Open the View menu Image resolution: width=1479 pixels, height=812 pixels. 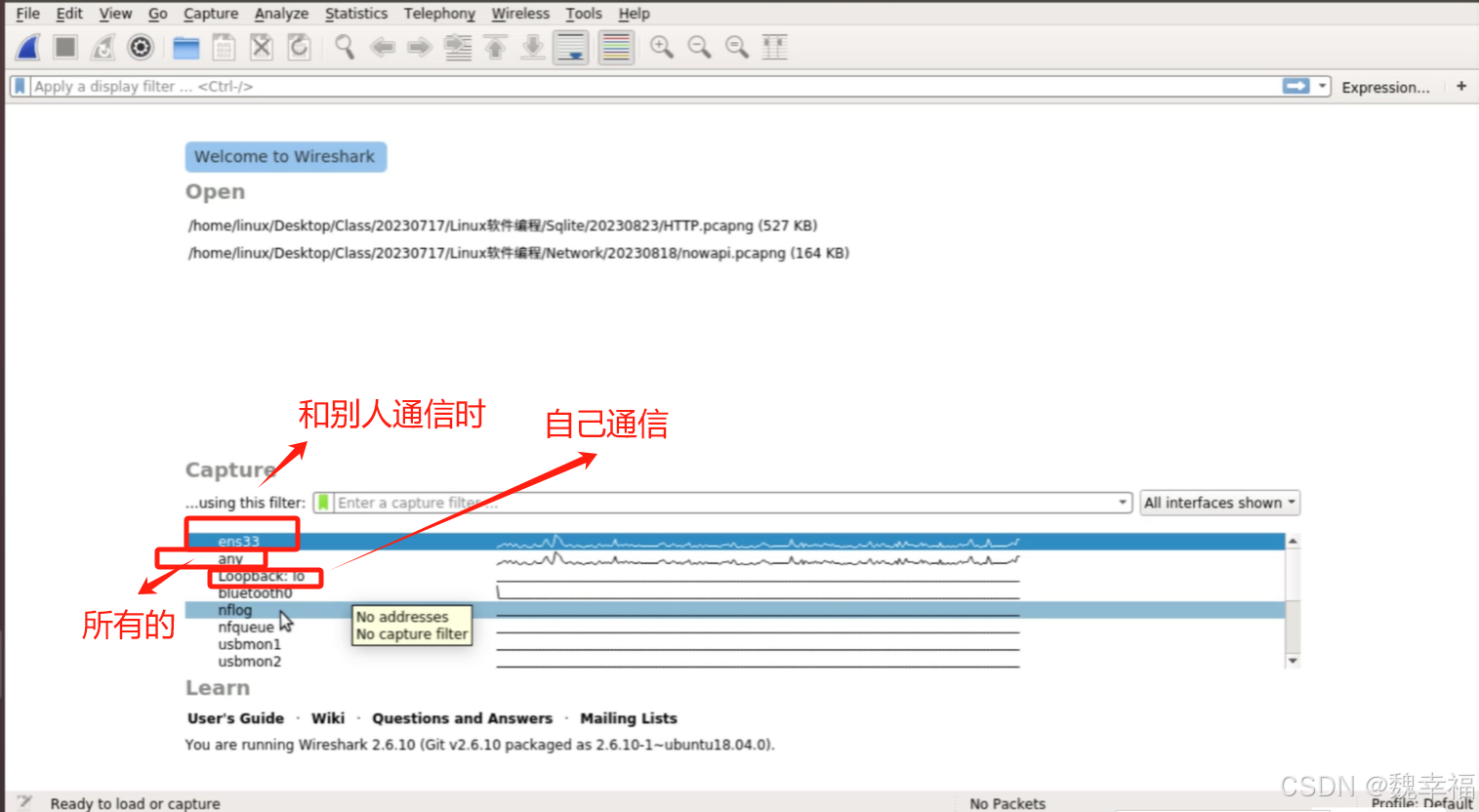point(115,14)
